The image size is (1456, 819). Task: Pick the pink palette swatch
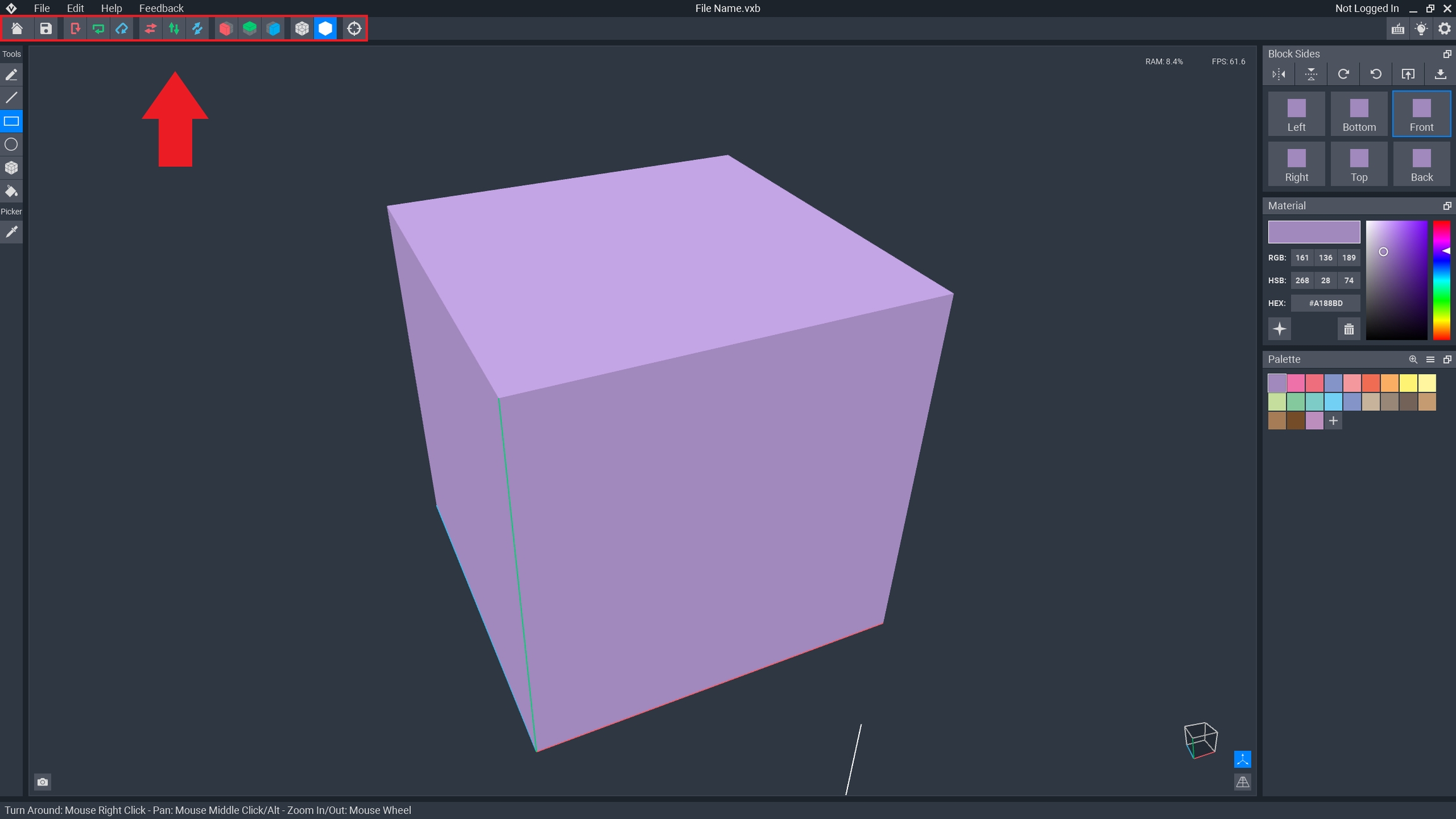pyautogui.click(x=1295, y=382)
